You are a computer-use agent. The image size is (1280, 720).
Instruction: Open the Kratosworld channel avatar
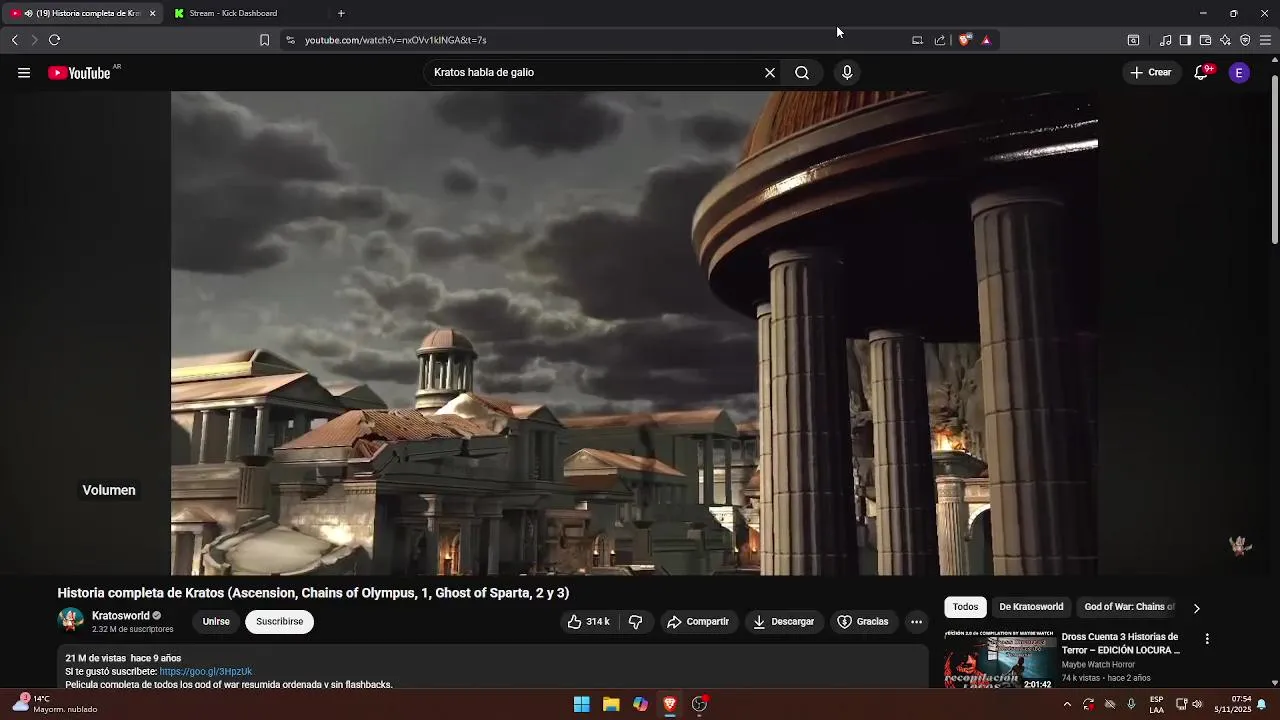click(71, 620)
